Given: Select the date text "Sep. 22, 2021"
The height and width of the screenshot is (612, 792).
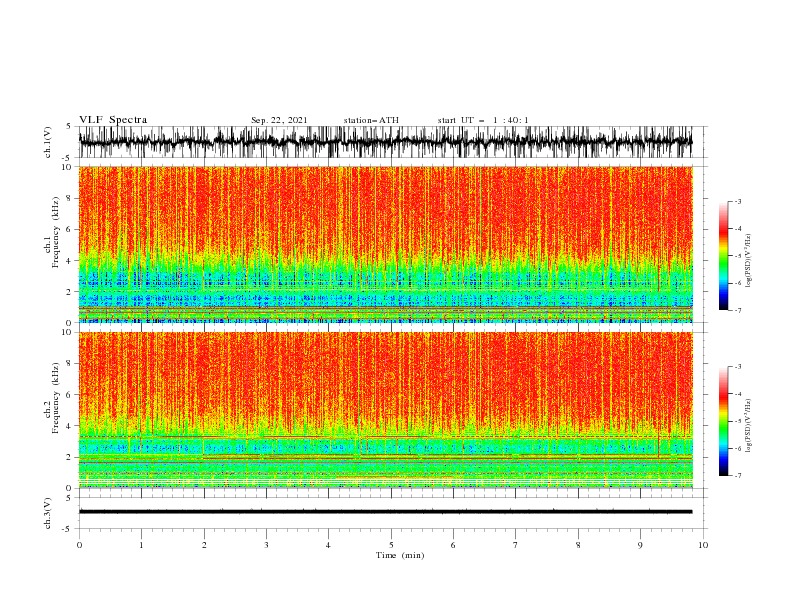Looking at the screenshot, I should coord(279,120).
